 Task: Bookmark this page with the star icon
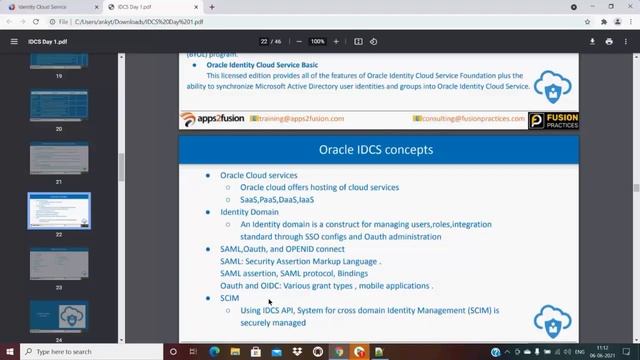pos(587,22)
